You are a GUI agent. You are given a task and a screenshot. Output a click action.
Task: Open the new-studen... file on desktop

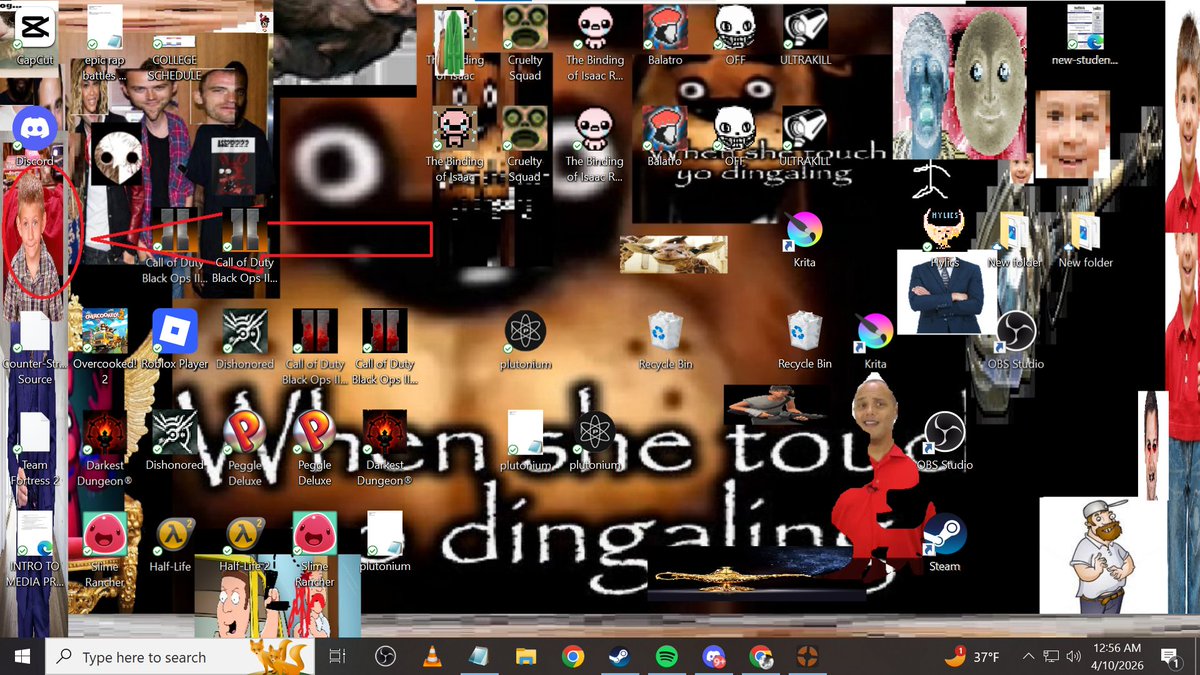coord(1085,36)
